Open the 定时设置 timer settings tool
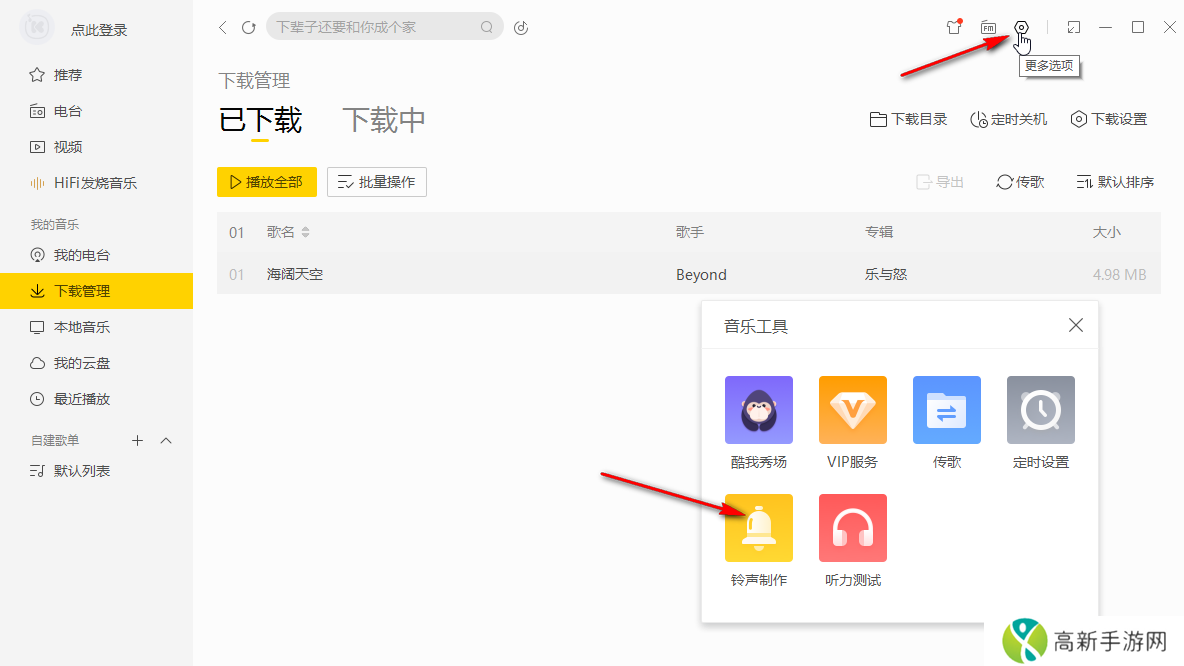Screen dimensions: 1184x666 (x=1040, y=410)
